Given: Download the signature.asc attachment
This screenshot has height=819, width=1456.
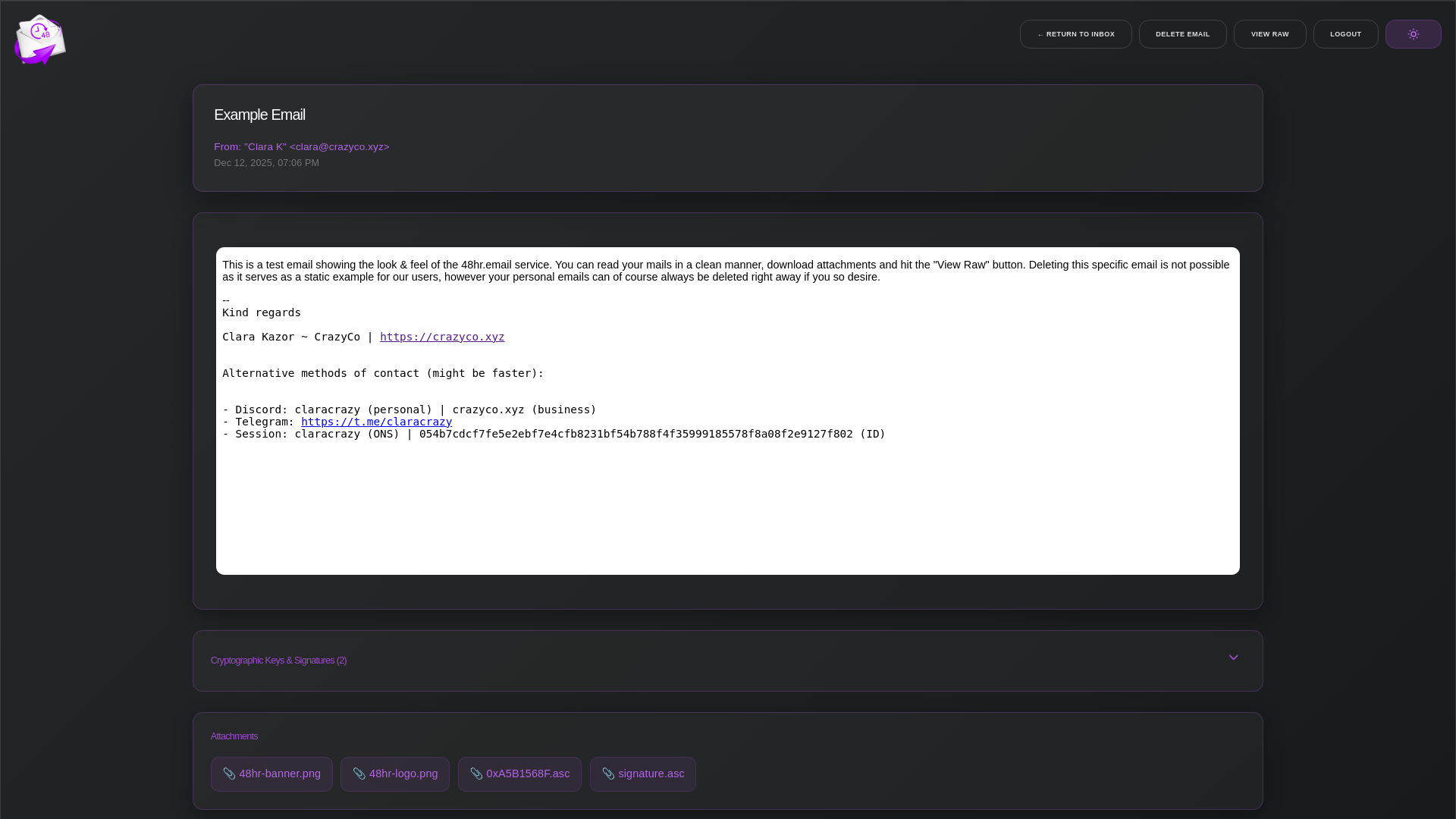Looking at the screenshot, I should (x=651, y=773).
